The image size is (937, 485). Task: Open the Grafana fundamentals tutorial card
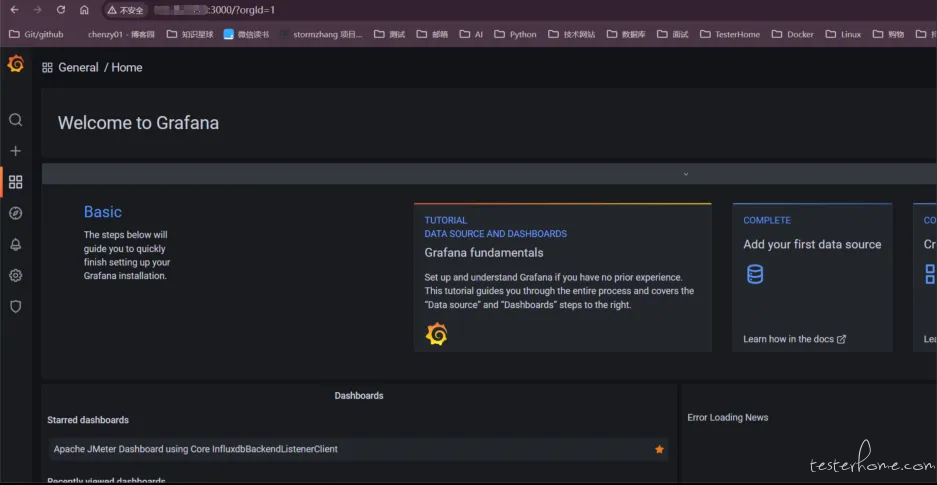562,278
